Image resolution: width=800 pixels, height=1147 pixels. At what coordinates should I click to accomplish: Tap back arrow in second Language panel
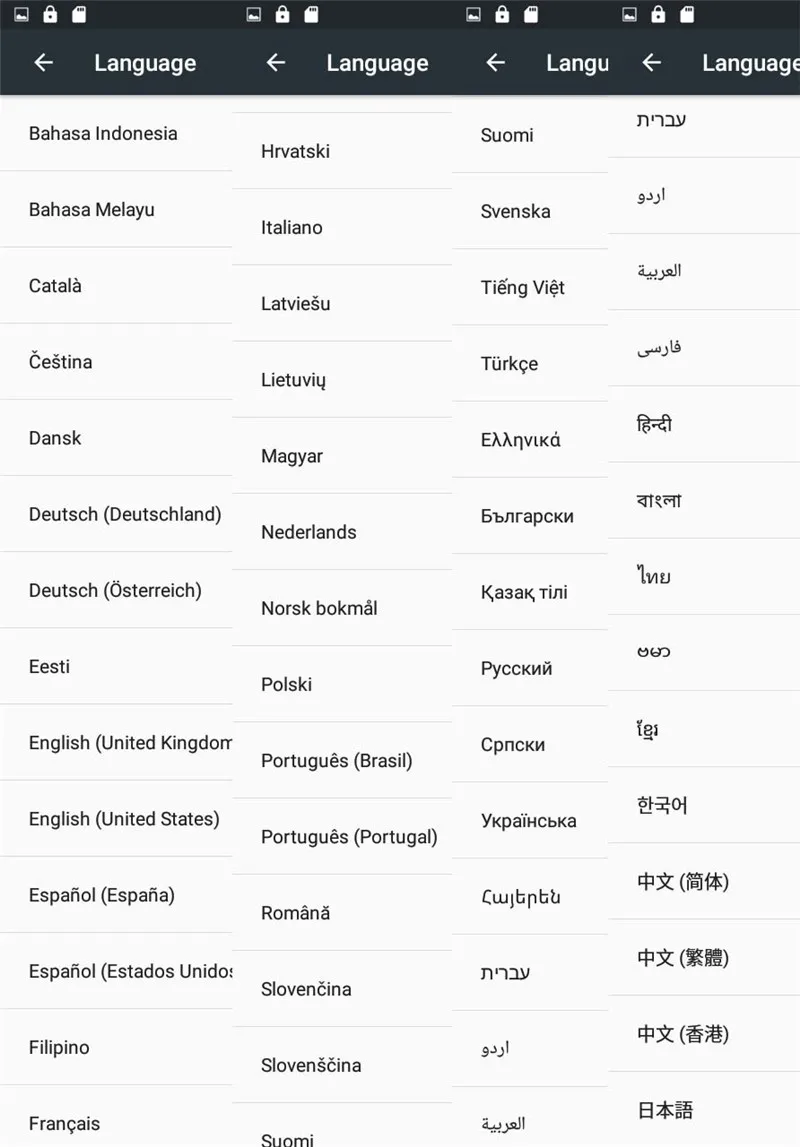pyautogui.click(x=276, y=63)
